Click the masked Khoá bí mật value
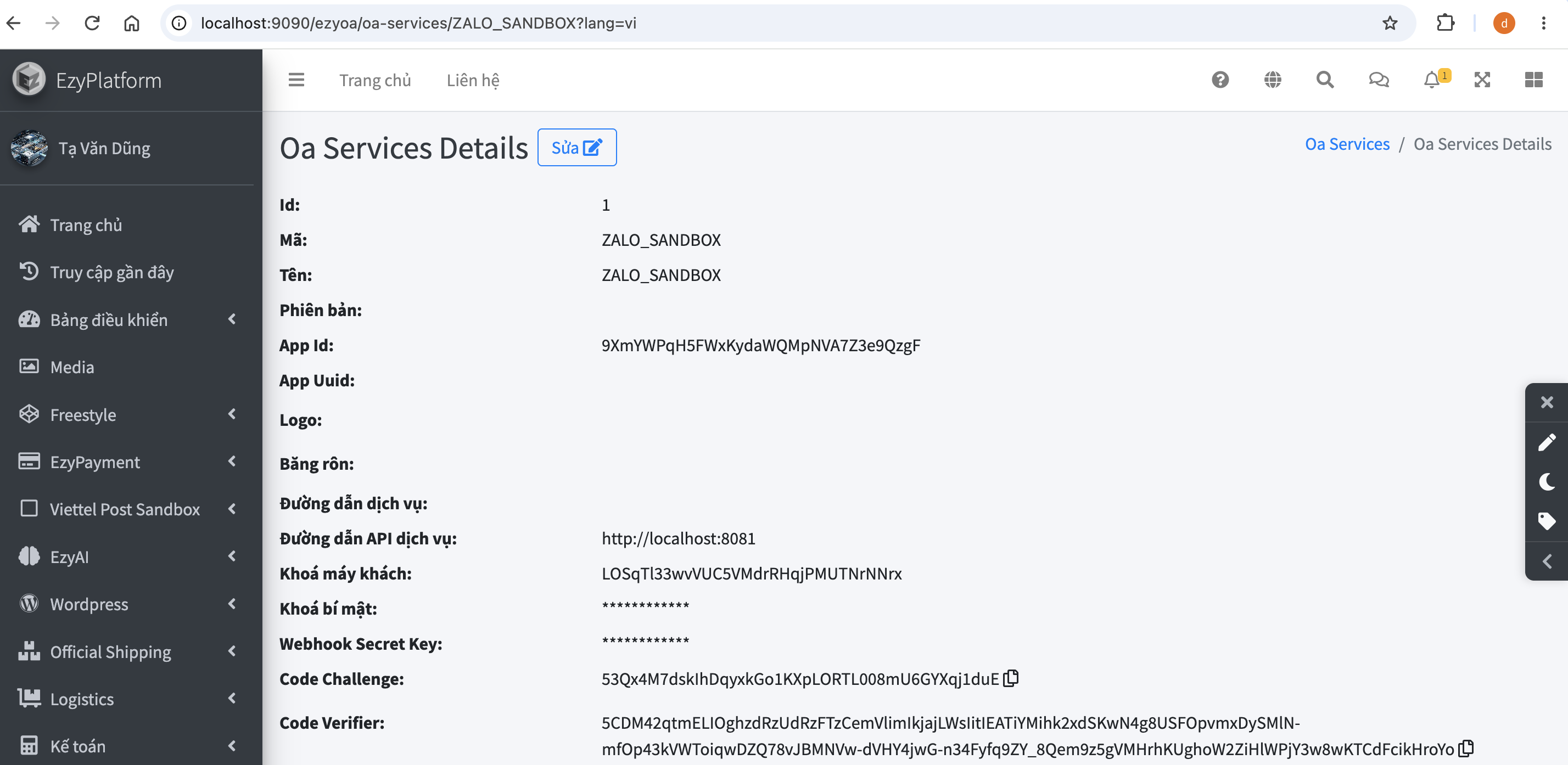 point(645,606)
